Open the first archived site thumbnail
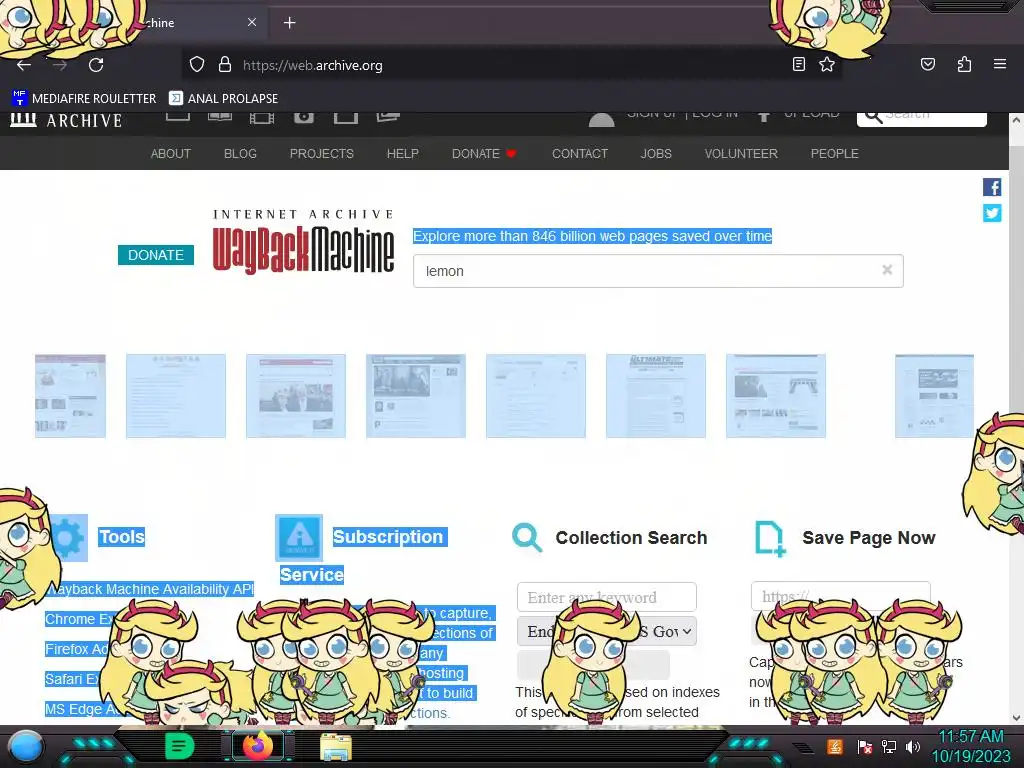The width and height of the screenshot is (1024, 768). [70, 396]
